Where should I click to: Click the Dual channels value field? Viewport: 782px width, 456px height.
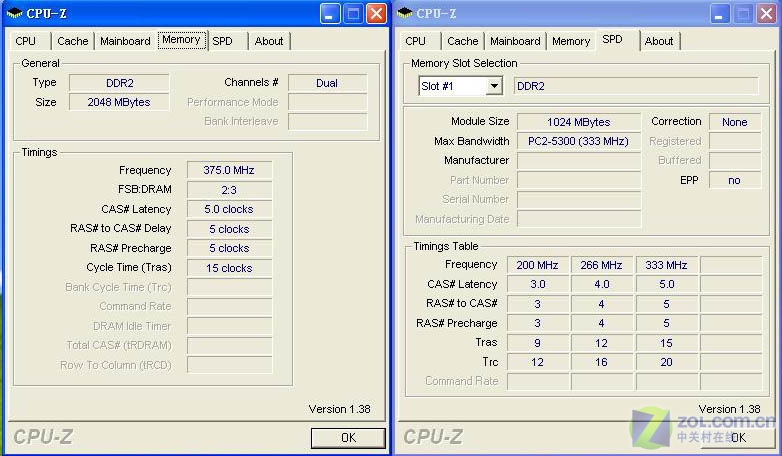pos(327,83)
